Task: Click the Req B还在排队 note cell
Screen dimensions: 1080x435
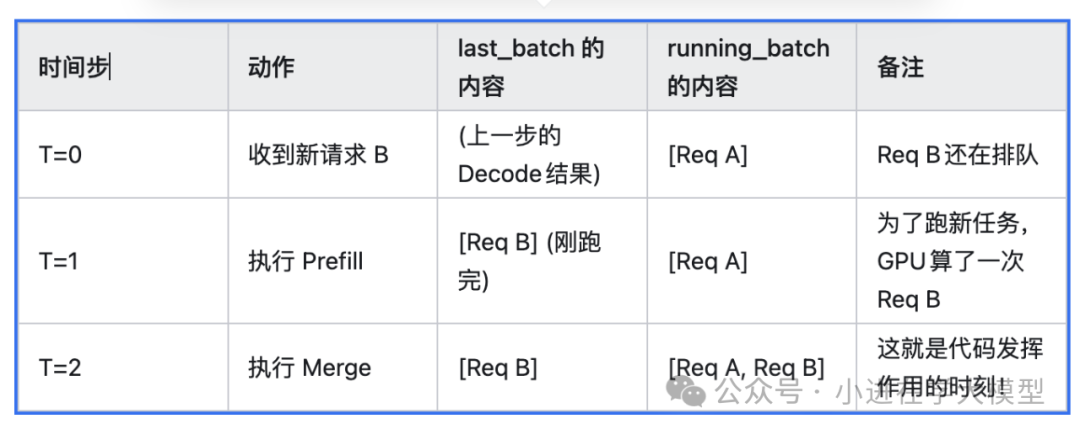Action: pos(957,155)
